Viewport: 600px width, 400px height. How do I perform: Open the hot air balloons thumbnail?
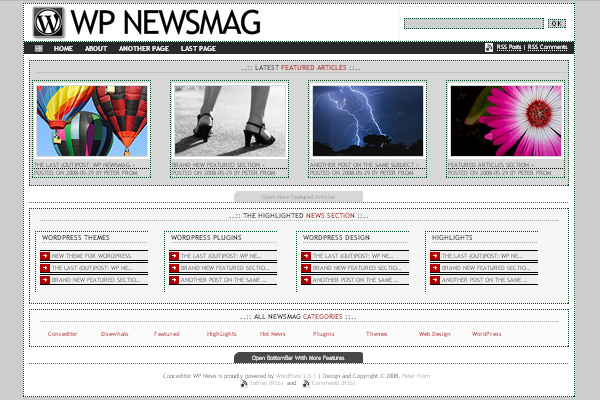92,120
